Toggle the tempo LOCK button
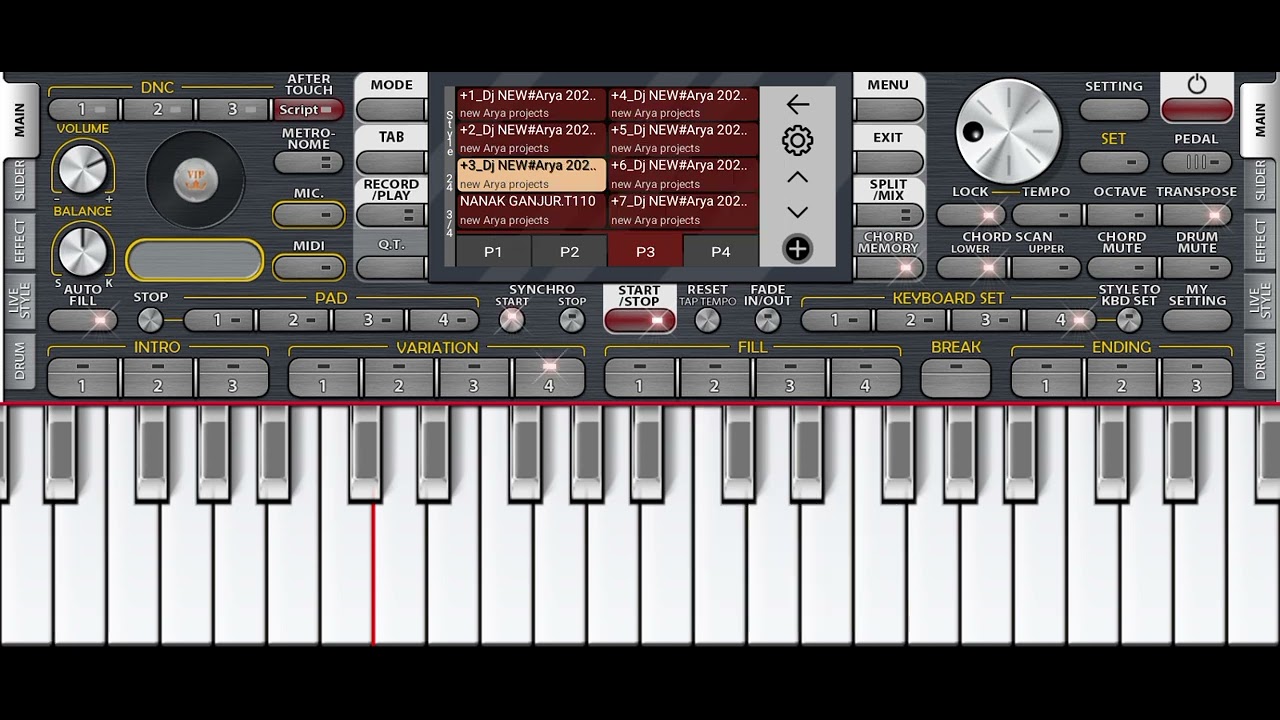 [970, 215]
